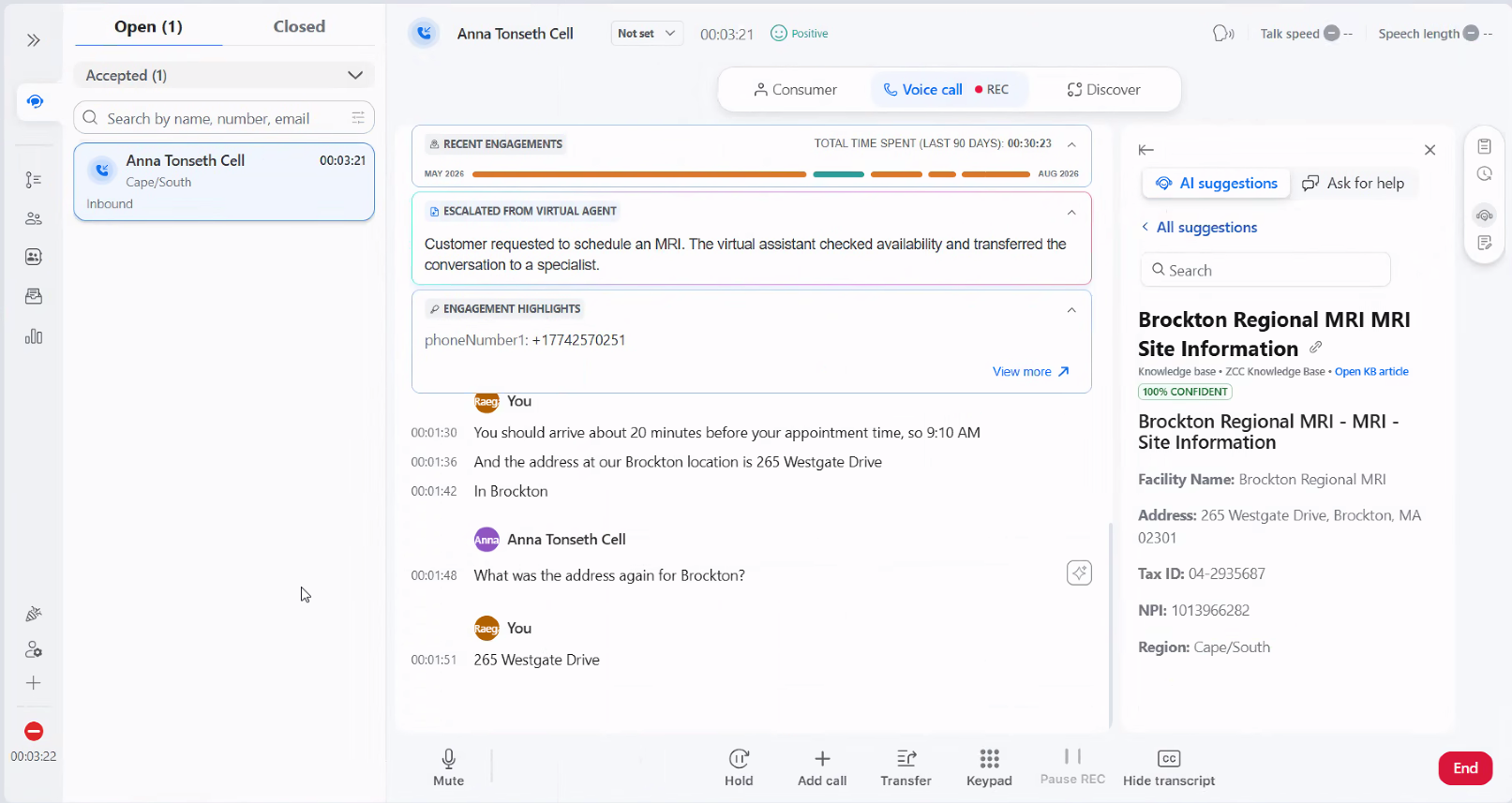Mute the microphone

[x=448, y=766]
